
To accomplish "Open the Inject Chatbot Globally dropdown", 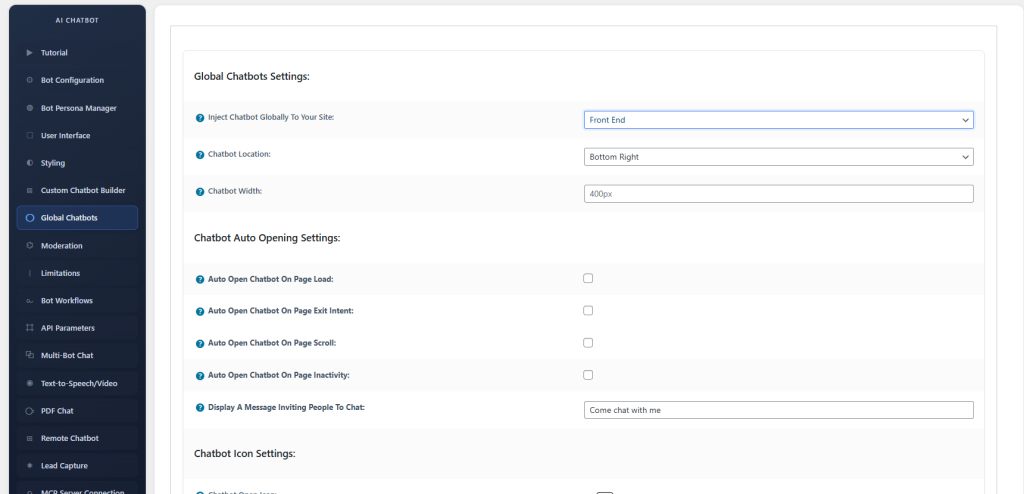I will [778, 120].
